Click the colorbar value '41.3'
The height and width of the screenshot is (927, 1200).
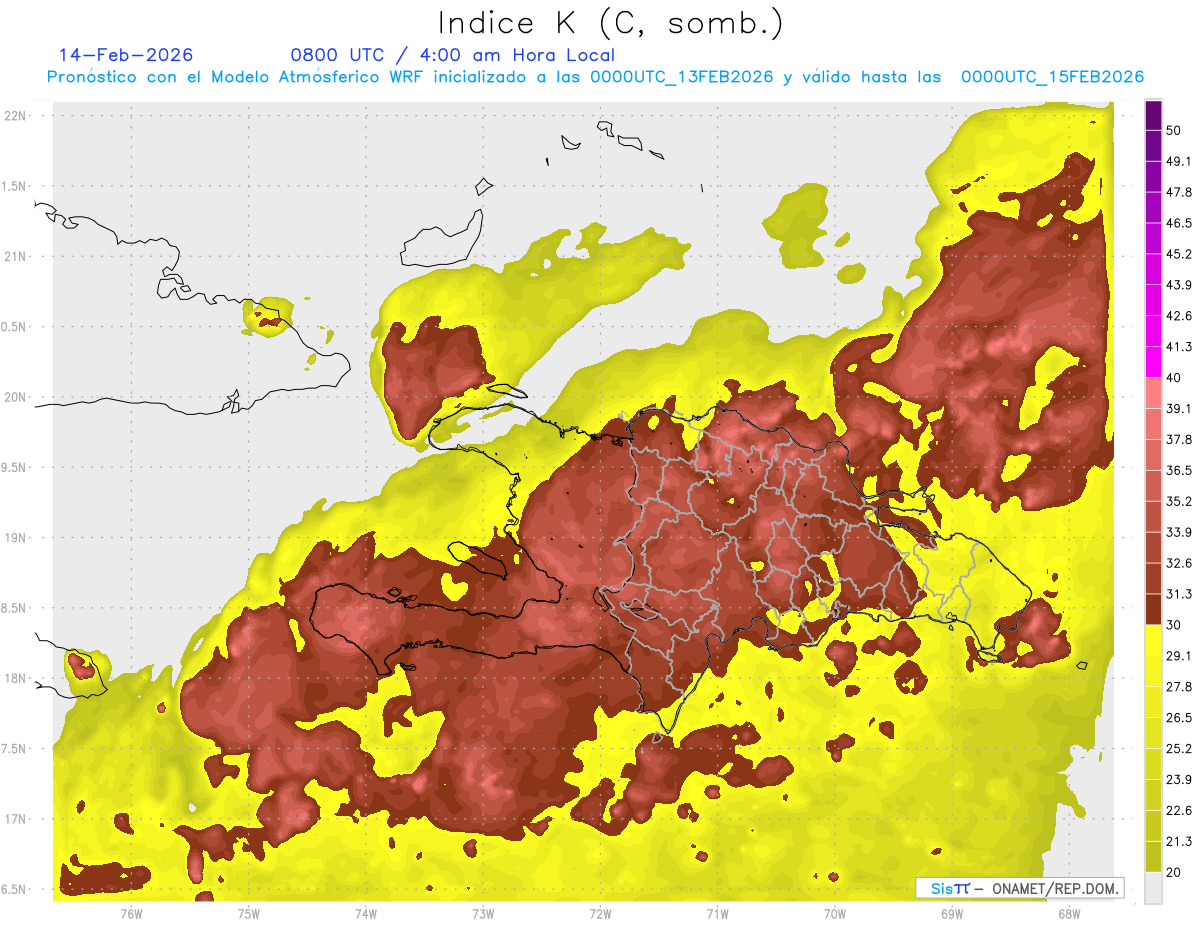point(1179,347)
